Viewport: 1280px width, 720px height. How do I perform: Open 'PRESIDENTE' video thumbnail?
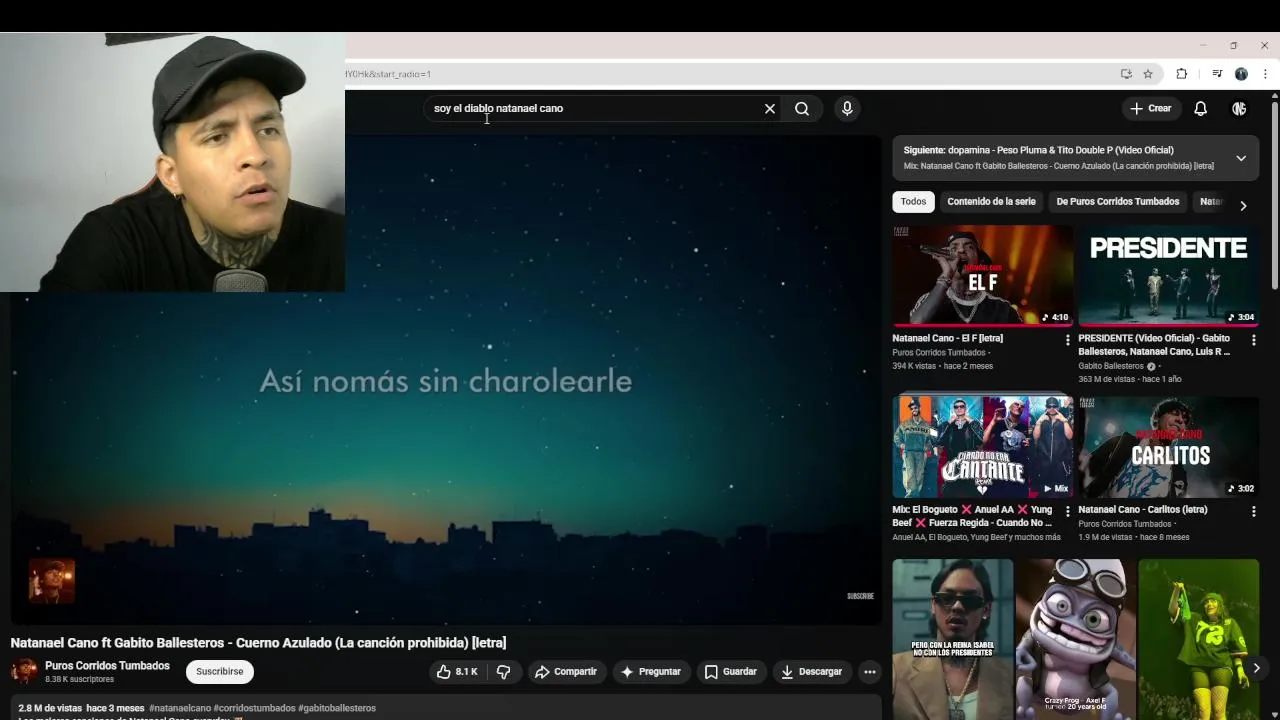coord(1168,276)
